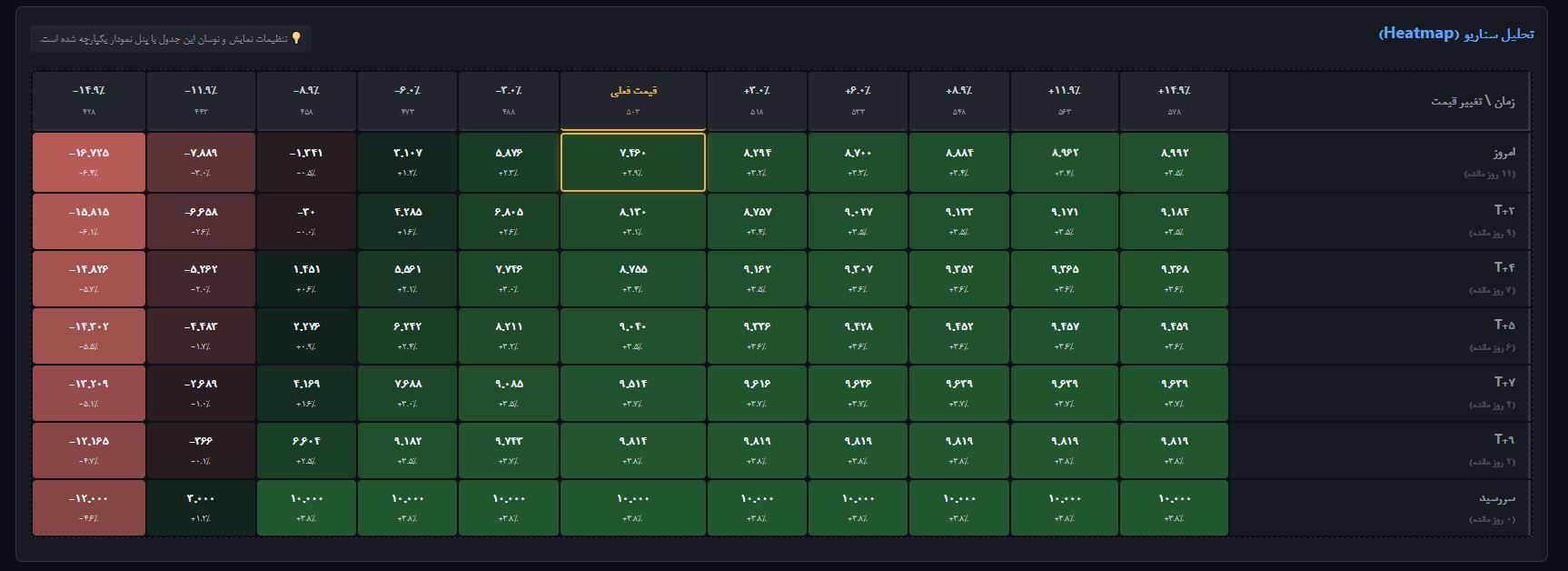
Task: Select the cell ۳,۰۰۰ in سررسید row
Action: tap(201, 507)
